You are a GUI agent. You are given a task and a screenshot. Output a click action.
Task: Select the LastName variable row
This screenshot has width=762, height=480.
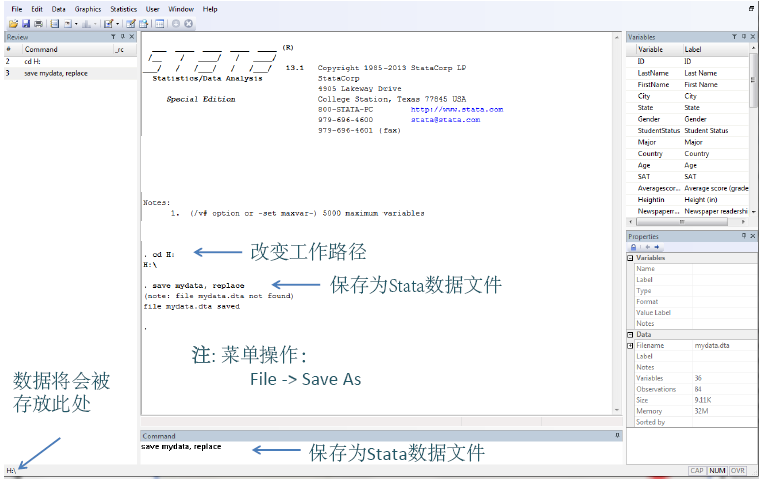pyautogui.click(x=688, y=73)
